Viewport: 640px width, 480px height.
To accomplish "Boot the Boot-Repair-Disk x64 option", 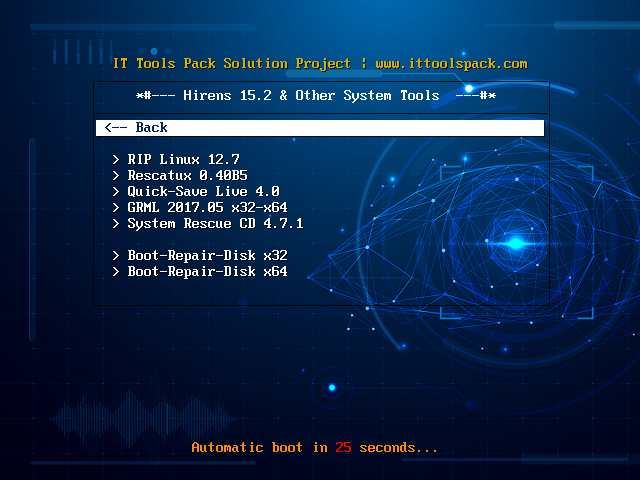I will tap(207, 271).
